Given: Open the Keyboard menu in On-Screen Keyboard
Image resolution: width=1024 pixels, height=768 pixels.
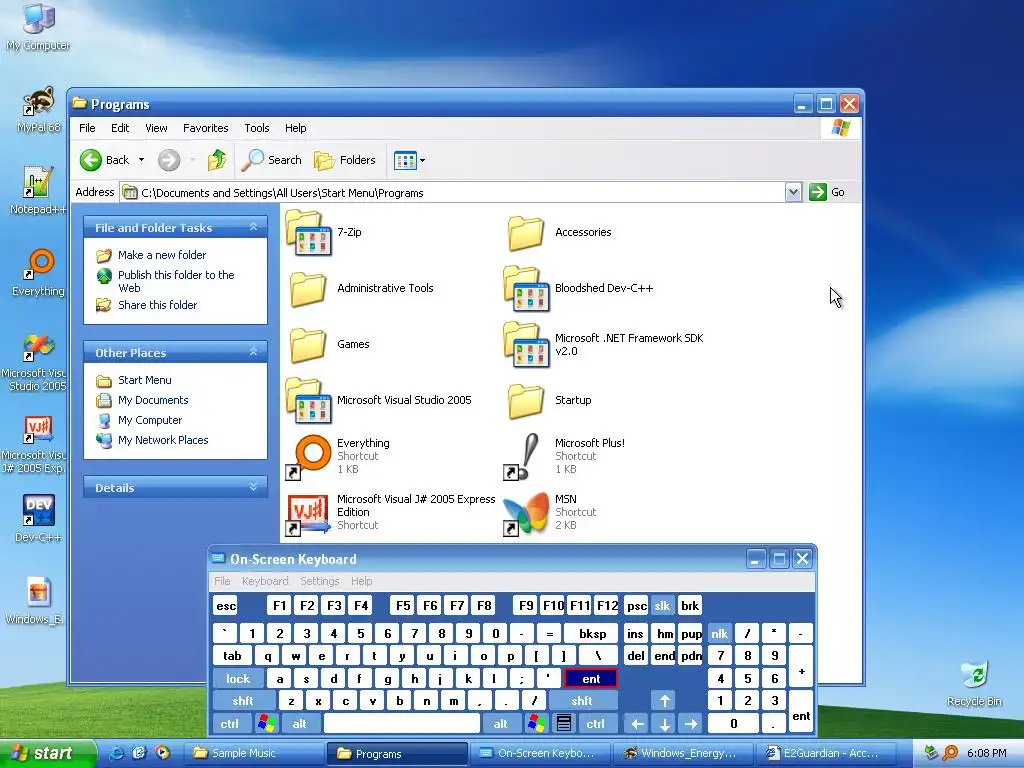Looking at the screenshot, I should pyautogui.click(x=264, y=581).
